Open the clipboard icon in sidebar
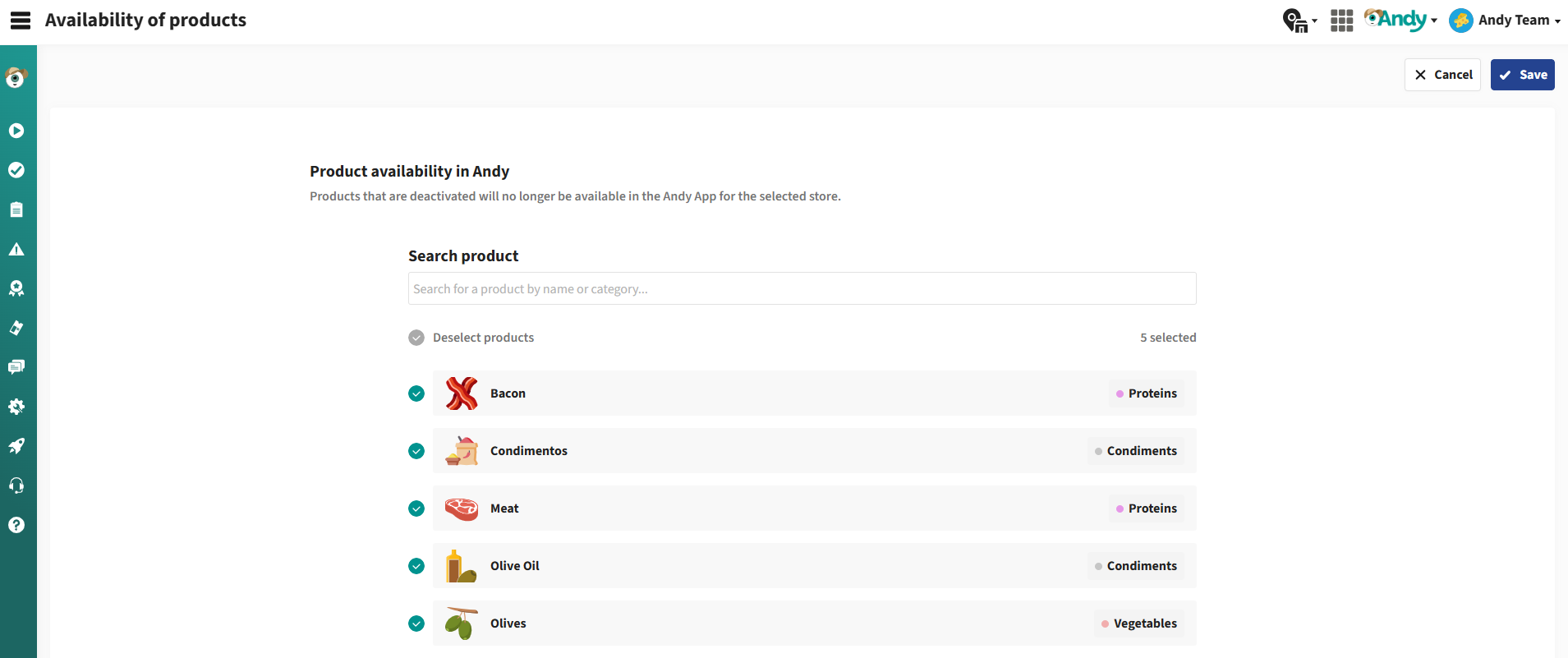 [16, 209]
